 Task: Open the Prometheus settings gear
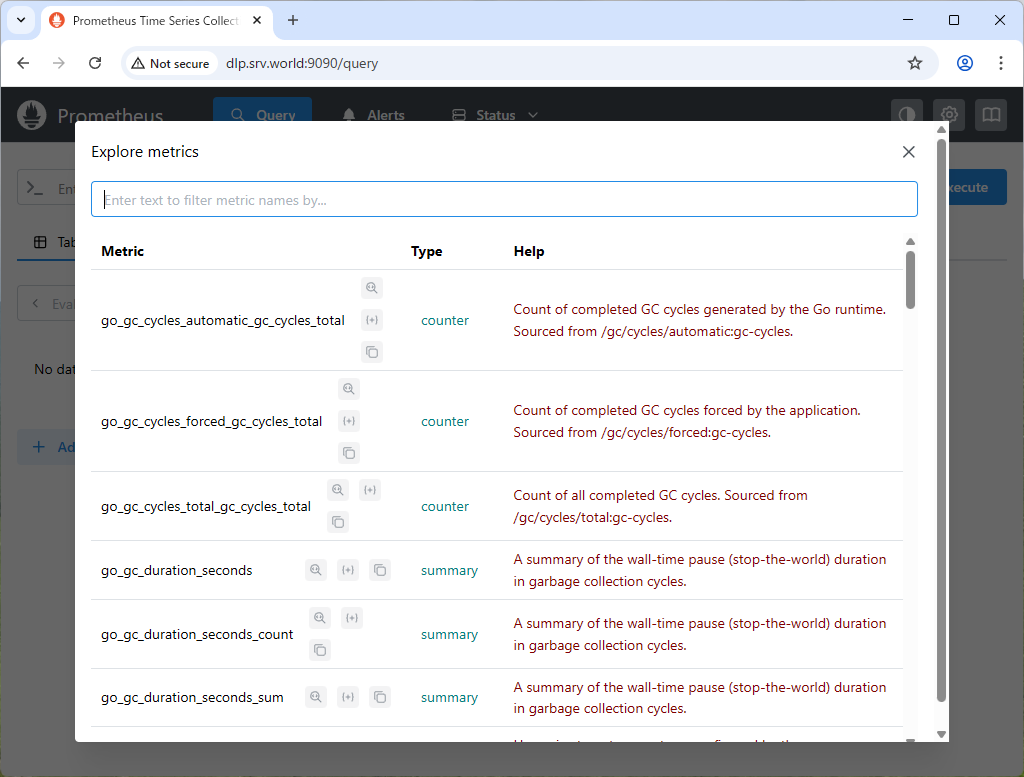[949, 115]
